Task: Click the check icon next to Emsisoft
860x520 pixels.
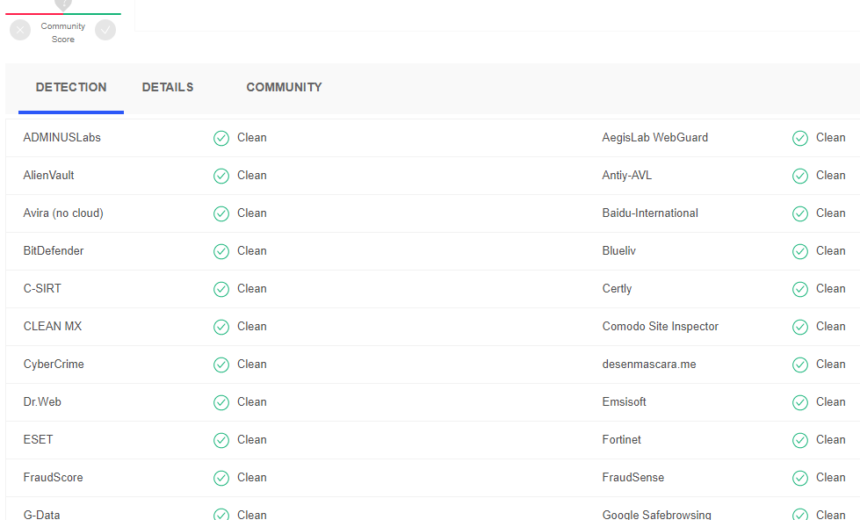Action: point(800,402)
